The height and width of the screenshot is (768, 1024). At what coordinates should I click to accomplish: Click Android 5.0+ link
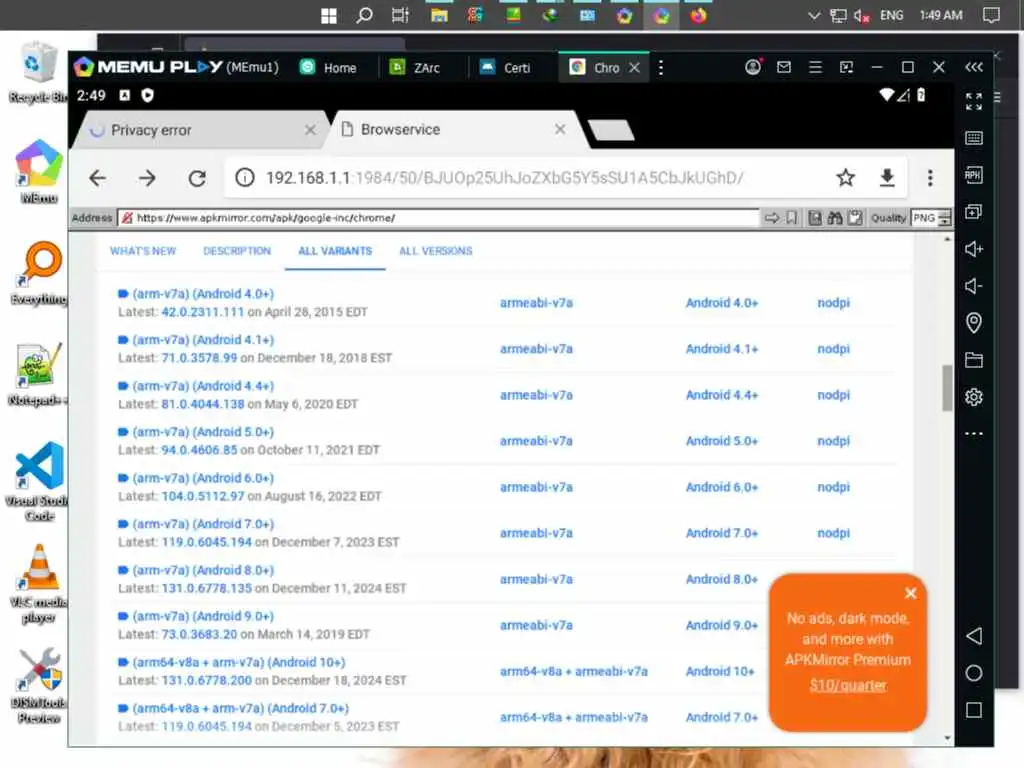pyautogui.click(x=722, y=441)
